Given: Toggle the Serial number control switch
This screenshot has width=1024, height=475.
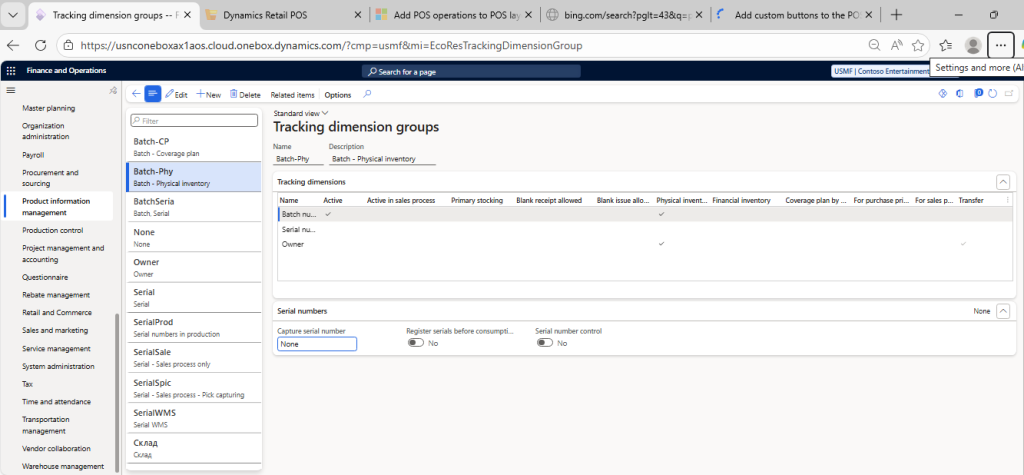Looking at the screenshot, I should coord(545,343).
